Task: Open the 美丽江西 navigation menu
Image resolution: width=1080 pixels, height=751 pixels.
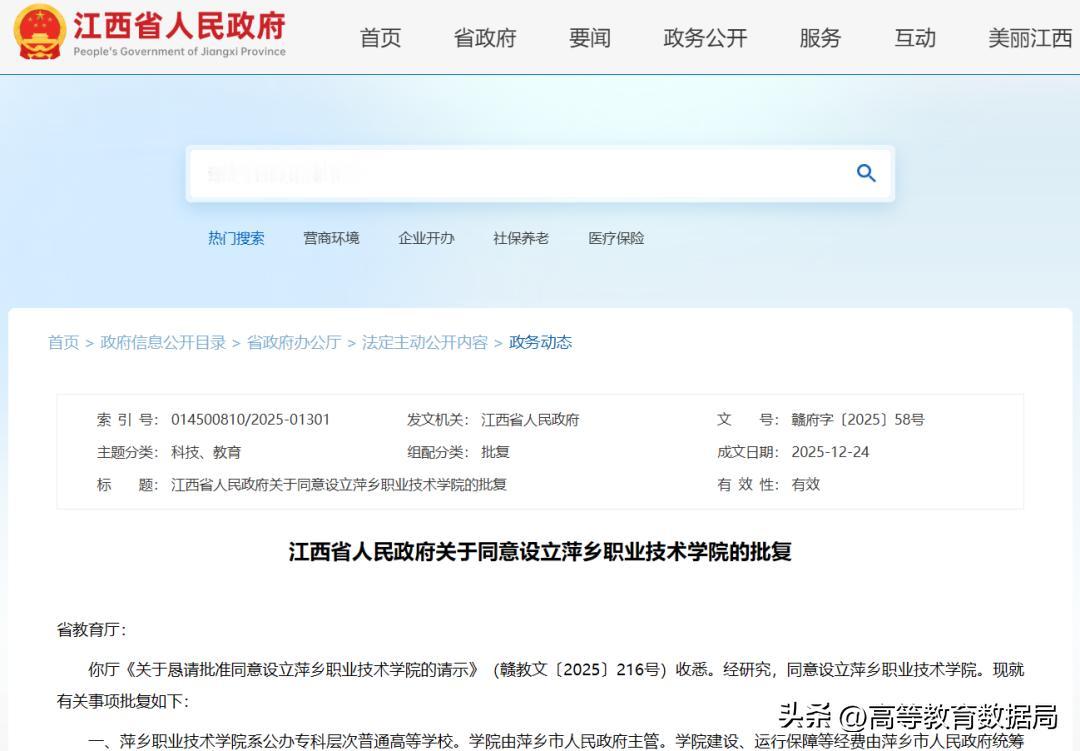Action: coord(1028,38)
